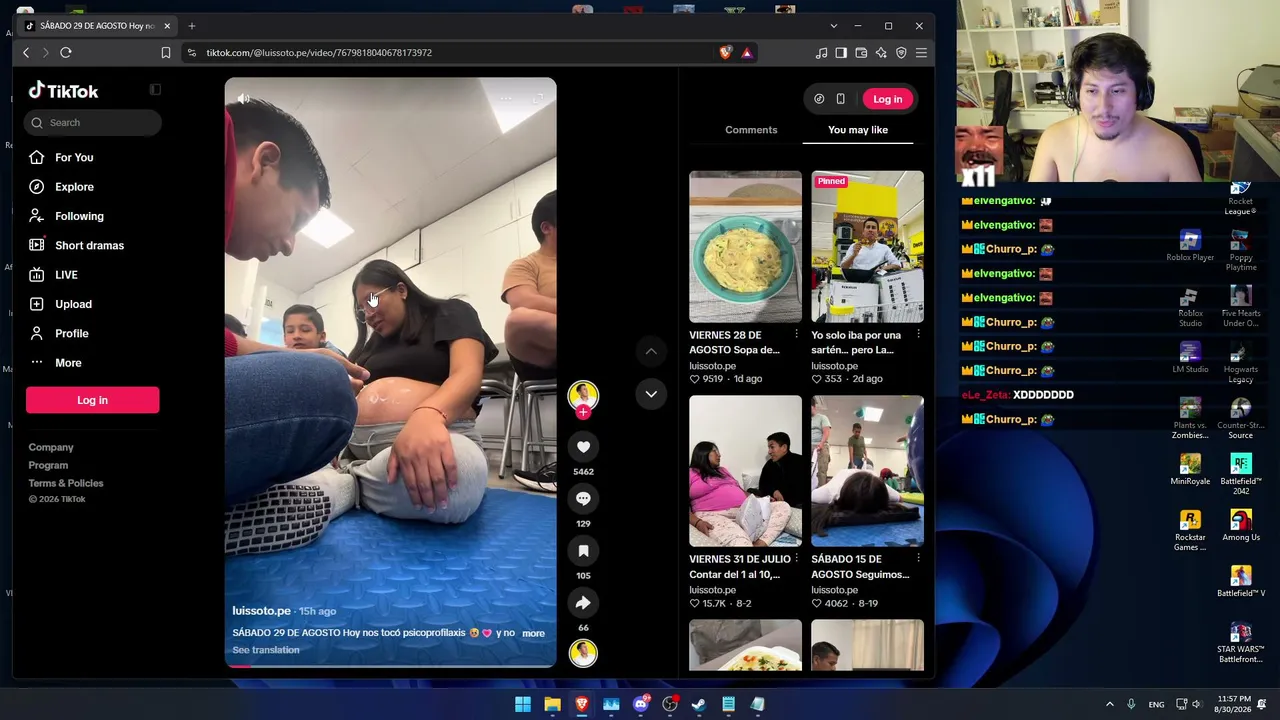This screenshot has width=1280, height=720.
Task: Open the SÁBADO 15 DE AGOSTO video thumbnail
Action: pyautogui.click(x=867, y=471)
